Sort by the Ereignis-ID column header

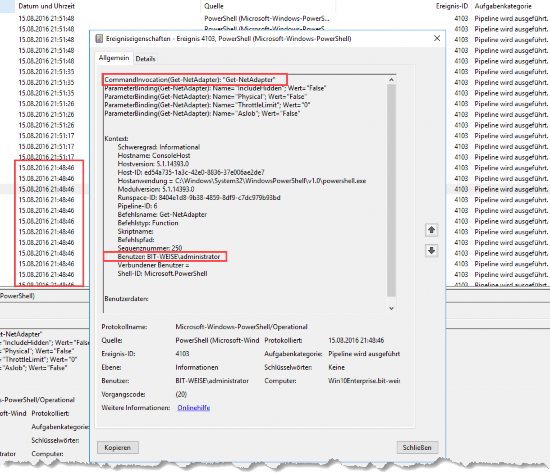tap(452, 6)
